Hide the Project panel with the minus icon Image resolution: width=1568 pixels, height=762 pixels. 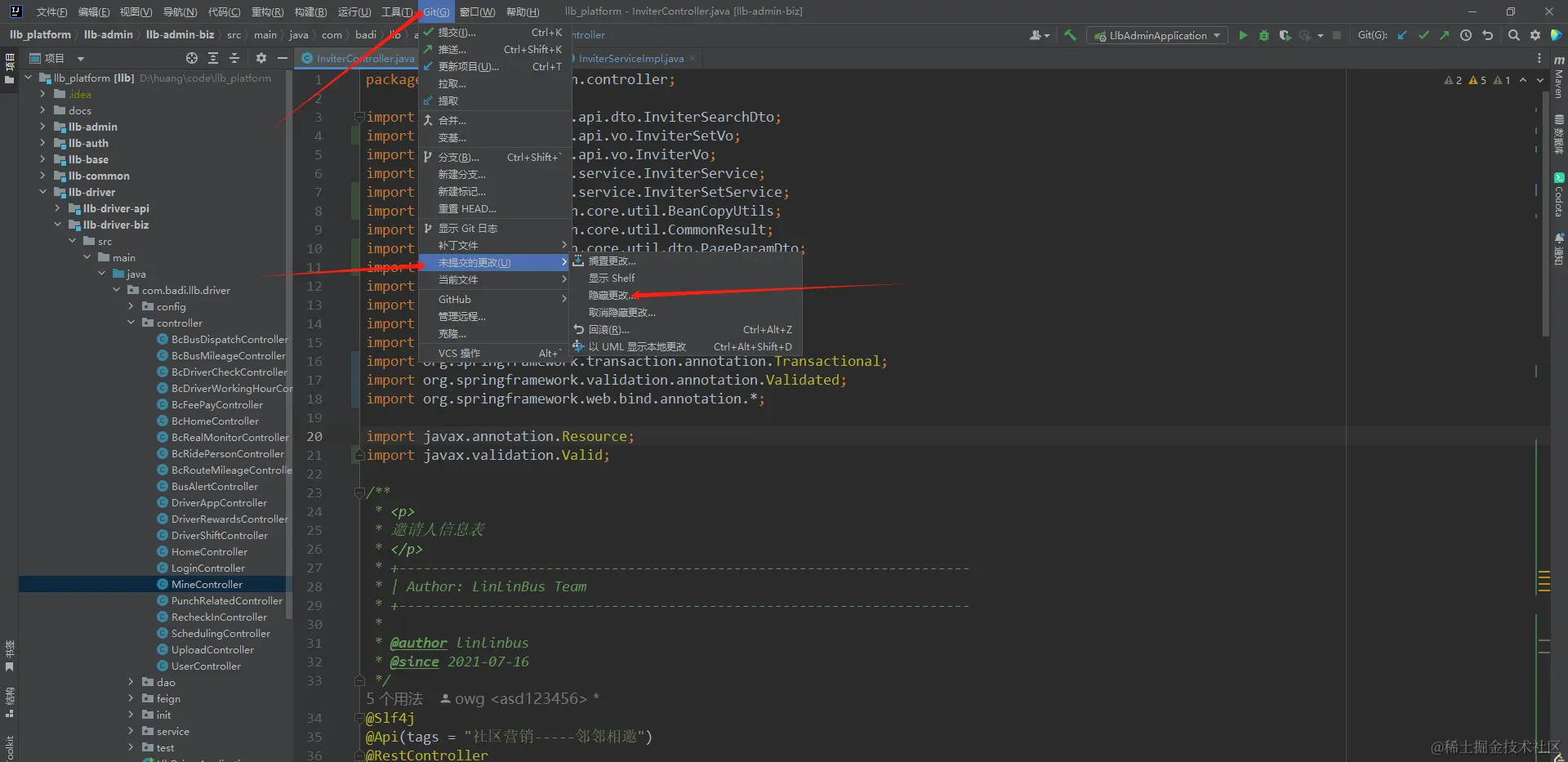point(283,58)
